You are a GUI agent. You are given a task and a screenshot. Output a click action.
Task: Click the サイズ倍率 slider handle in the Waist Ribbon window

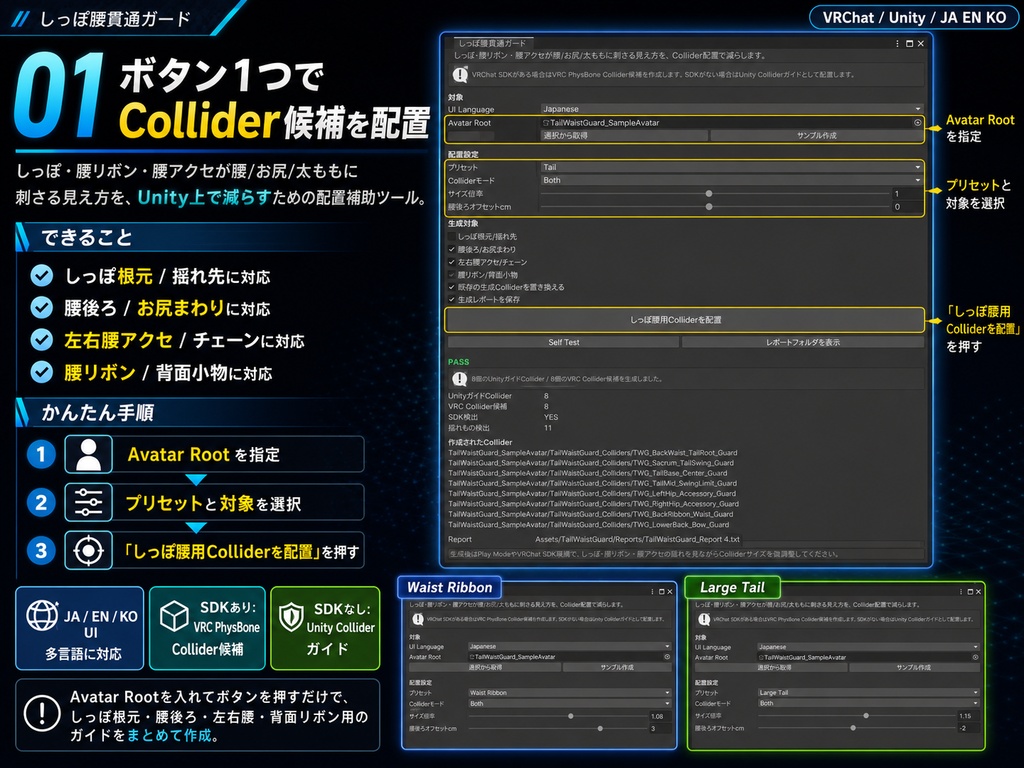click(571, 716)
